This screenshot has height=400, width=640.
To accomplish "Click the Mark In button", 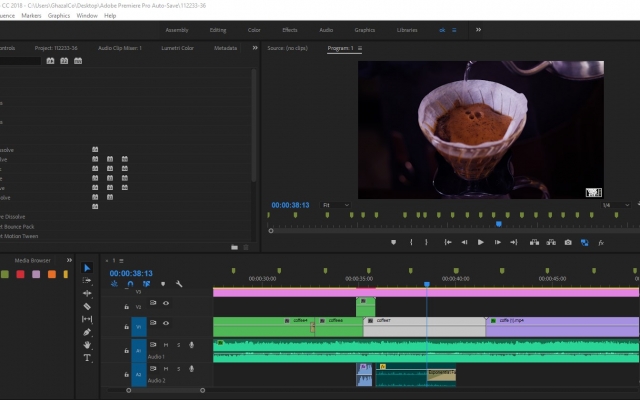I will [x=411, y=242].
